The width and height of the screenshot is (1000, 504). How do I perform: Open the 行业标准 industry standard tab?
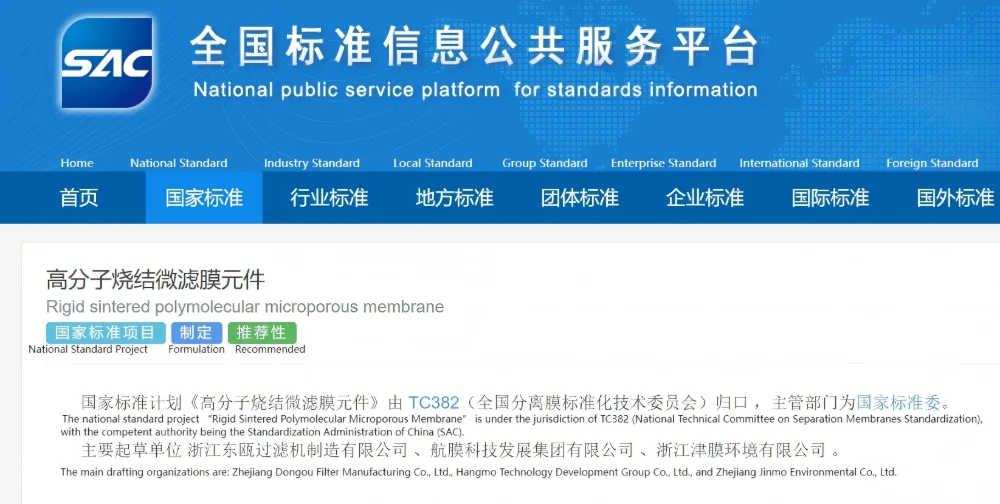point(329,198)
